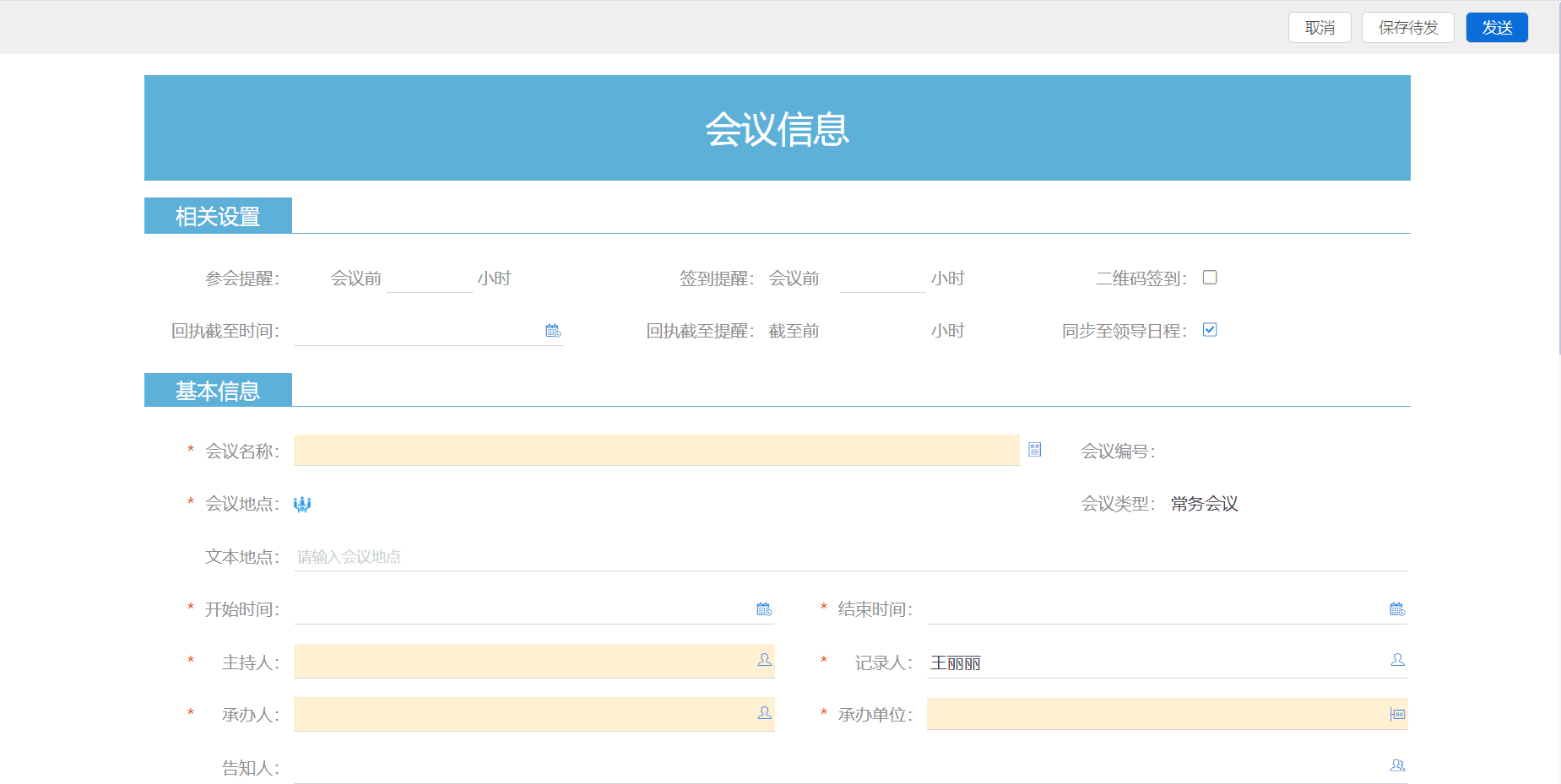Uncheck the 同步至领导日程 checkbox

[1210, 330]
